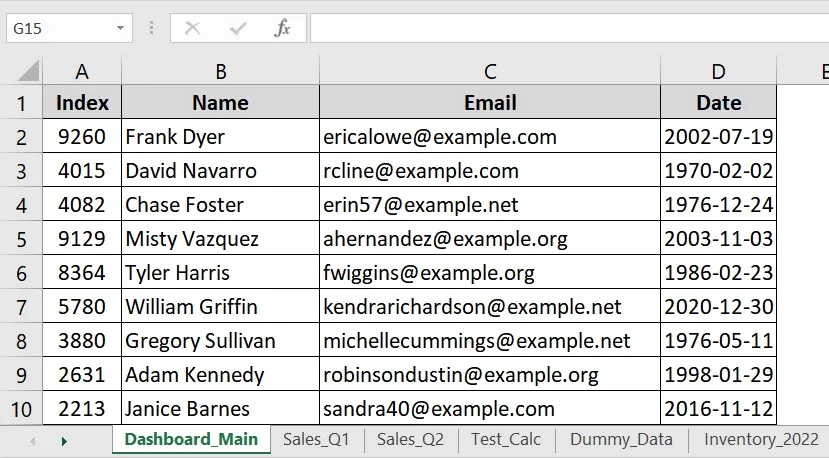The width and height of the screenshot is (829, 458).
Task: Click the formula bar options dots
Action: point(151,28)
